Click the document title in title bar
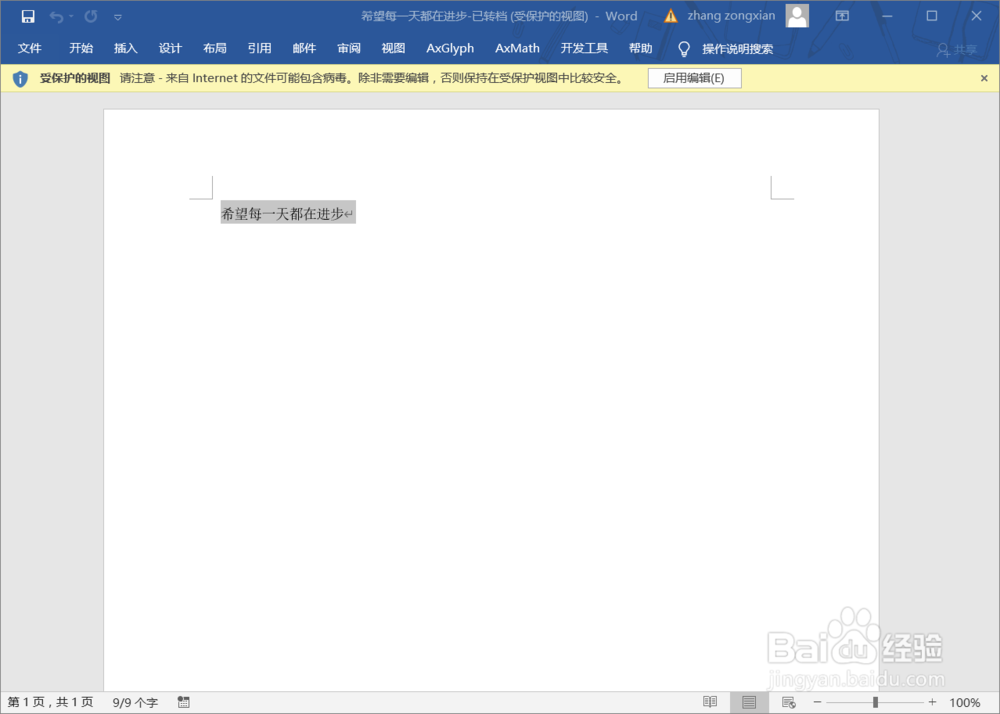Viewport: 1000px width, 714px height. (x=499, y=17)
